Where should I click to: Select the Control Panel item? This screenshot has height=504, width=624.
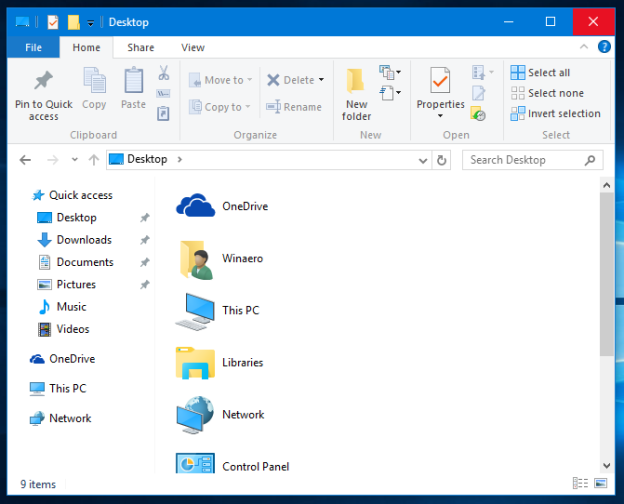pyautogui.click(x=233, y=464)
